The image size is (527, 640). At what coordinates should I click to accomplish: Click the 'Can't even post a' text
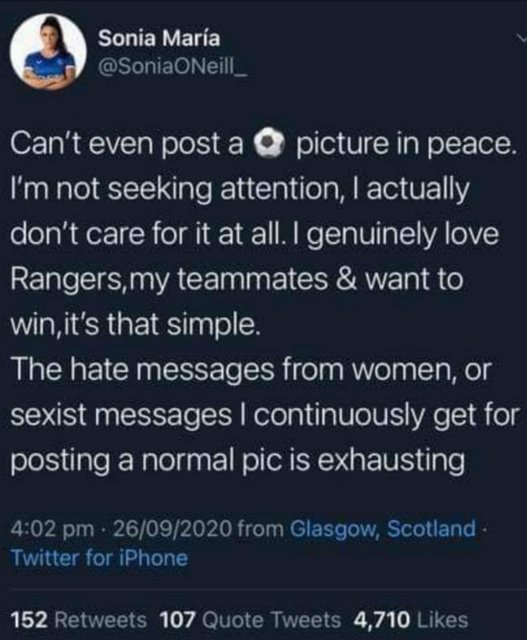127,145
